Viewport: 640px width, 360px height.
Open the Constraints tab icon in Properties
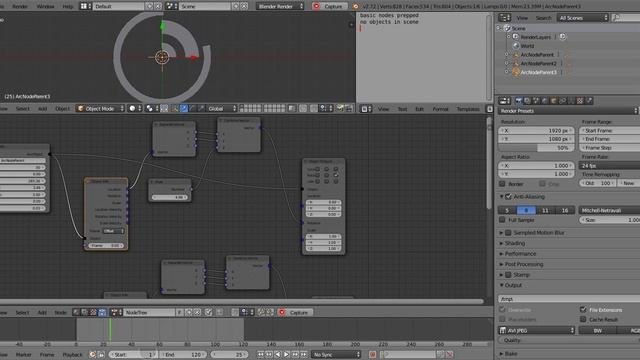[563, 100]
